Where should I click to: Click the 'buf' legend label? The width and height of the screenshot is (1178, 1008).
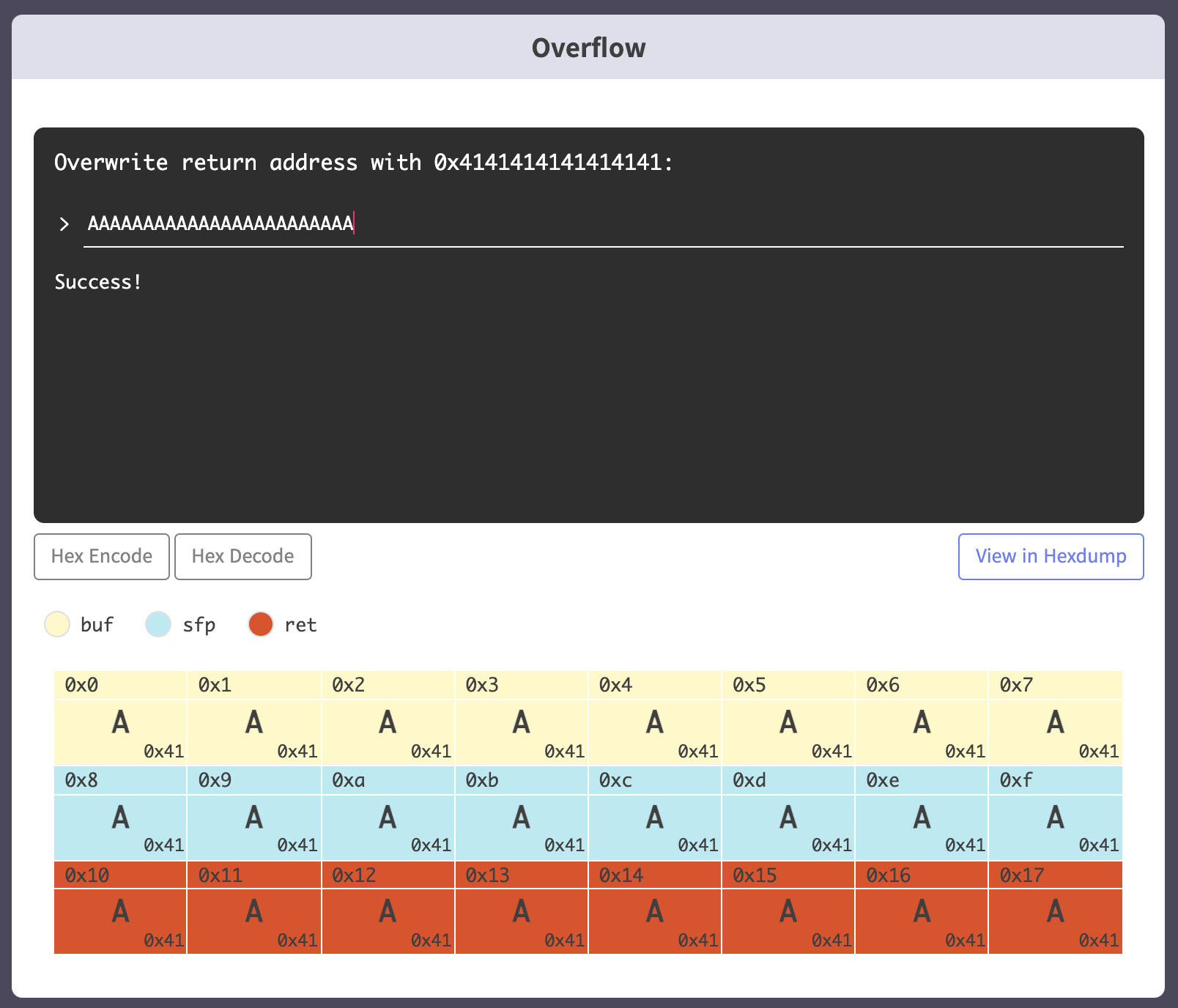(97, 625)
